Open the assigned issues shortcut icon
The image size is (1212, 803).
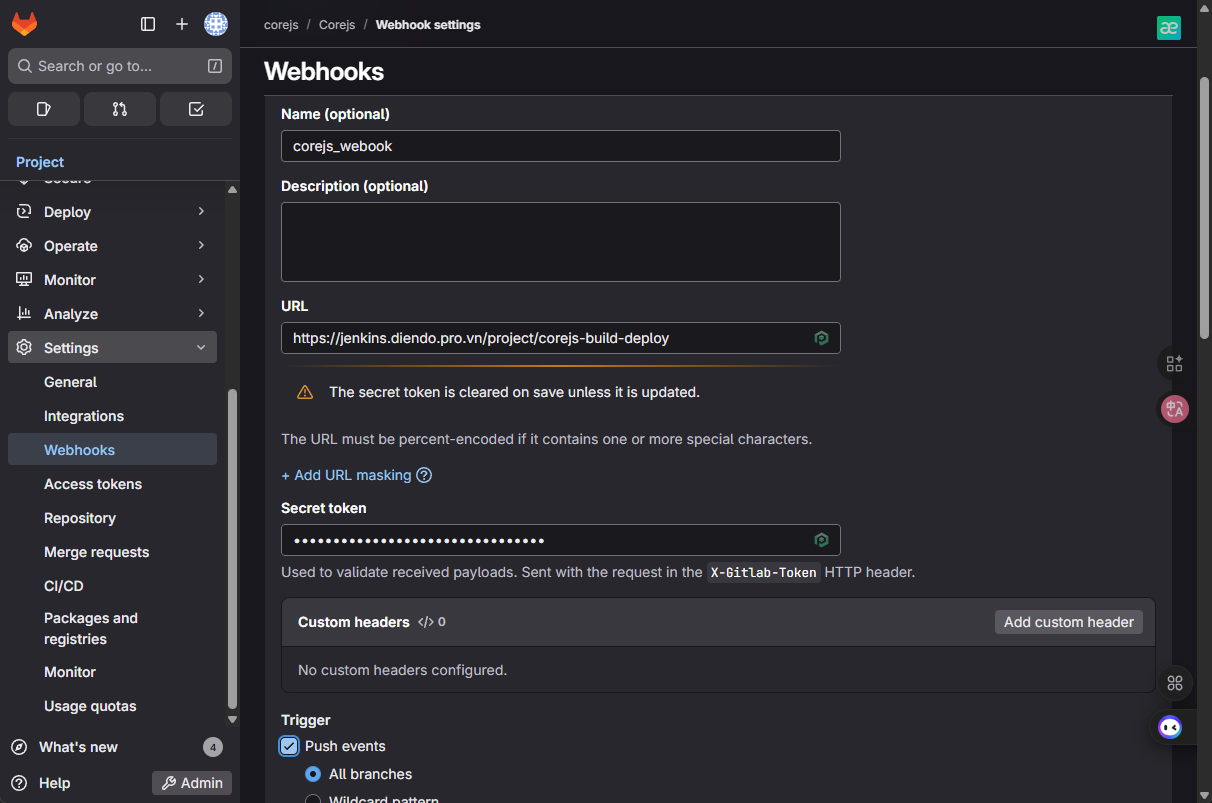click(x=44, y=109)
